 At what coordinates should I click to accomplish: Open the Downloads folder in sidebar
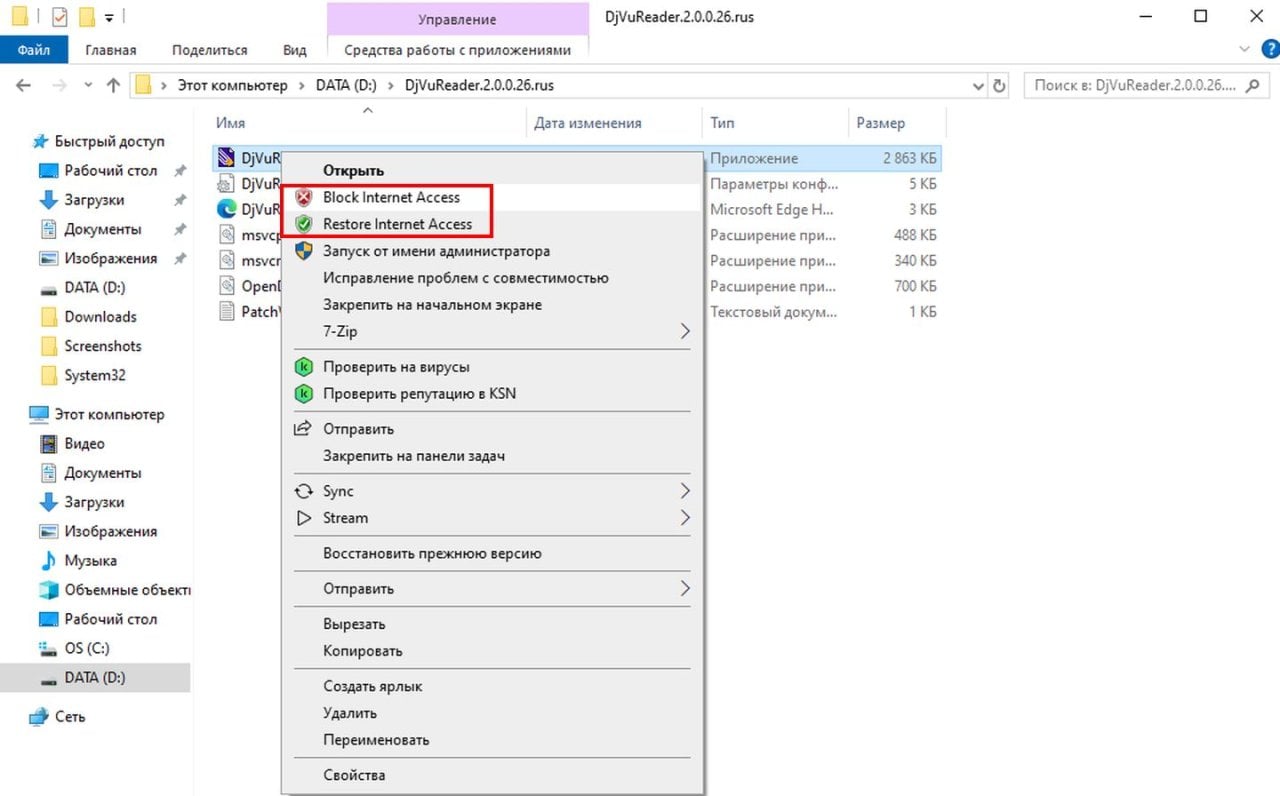pyautogui.click(x=100, y=317)
